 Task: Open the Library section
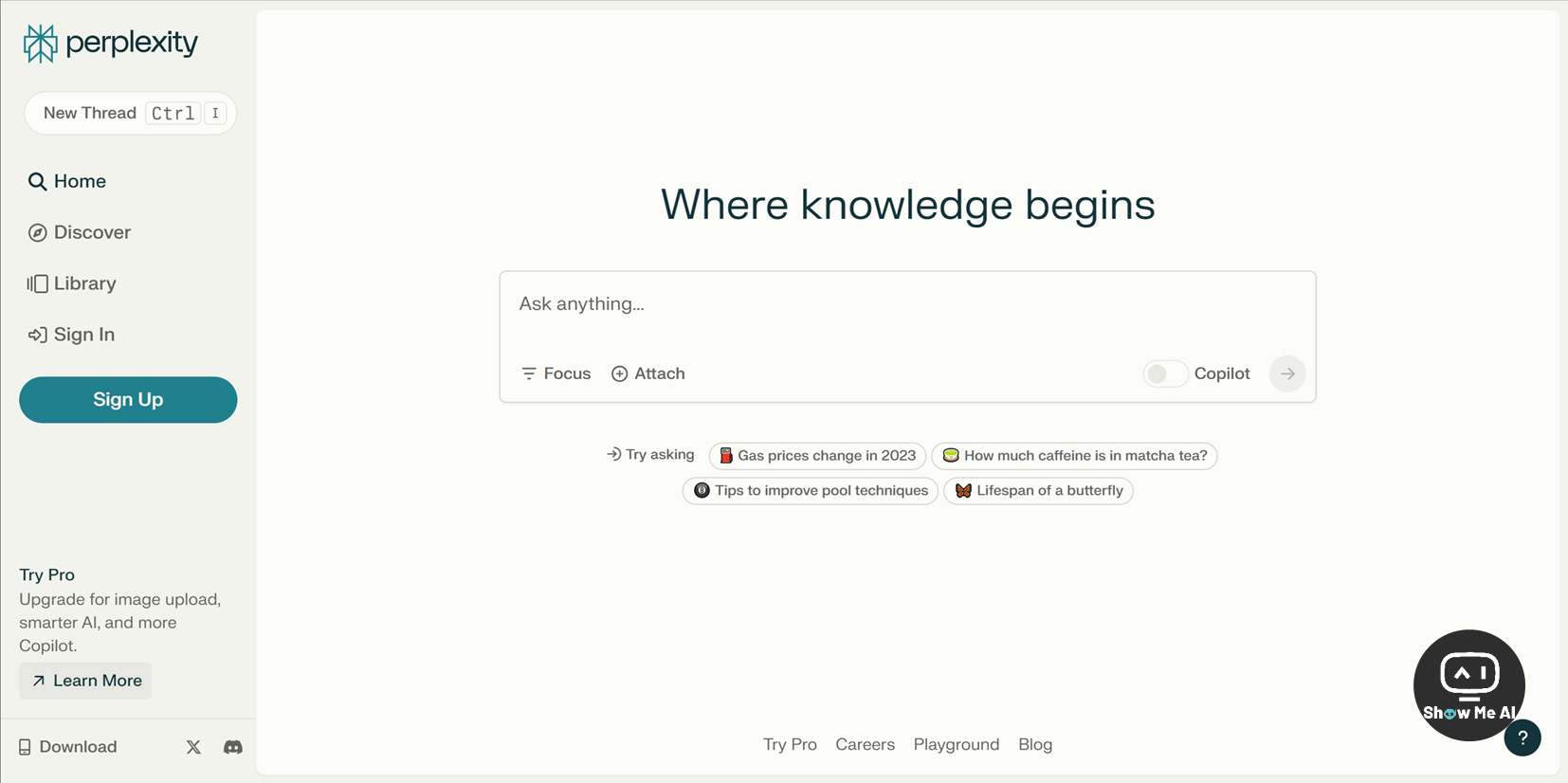click(x=71, y=283)
